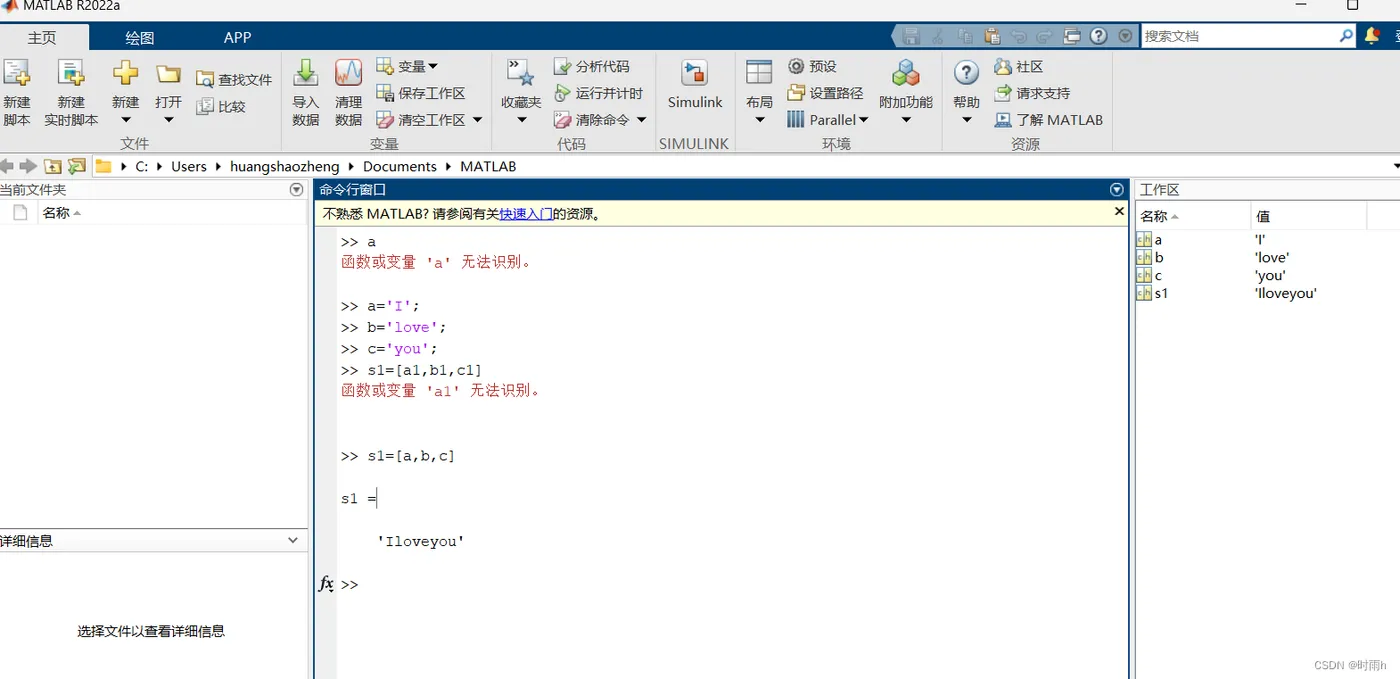Save the workspace (保存工作区)

[x=421, y=93]
